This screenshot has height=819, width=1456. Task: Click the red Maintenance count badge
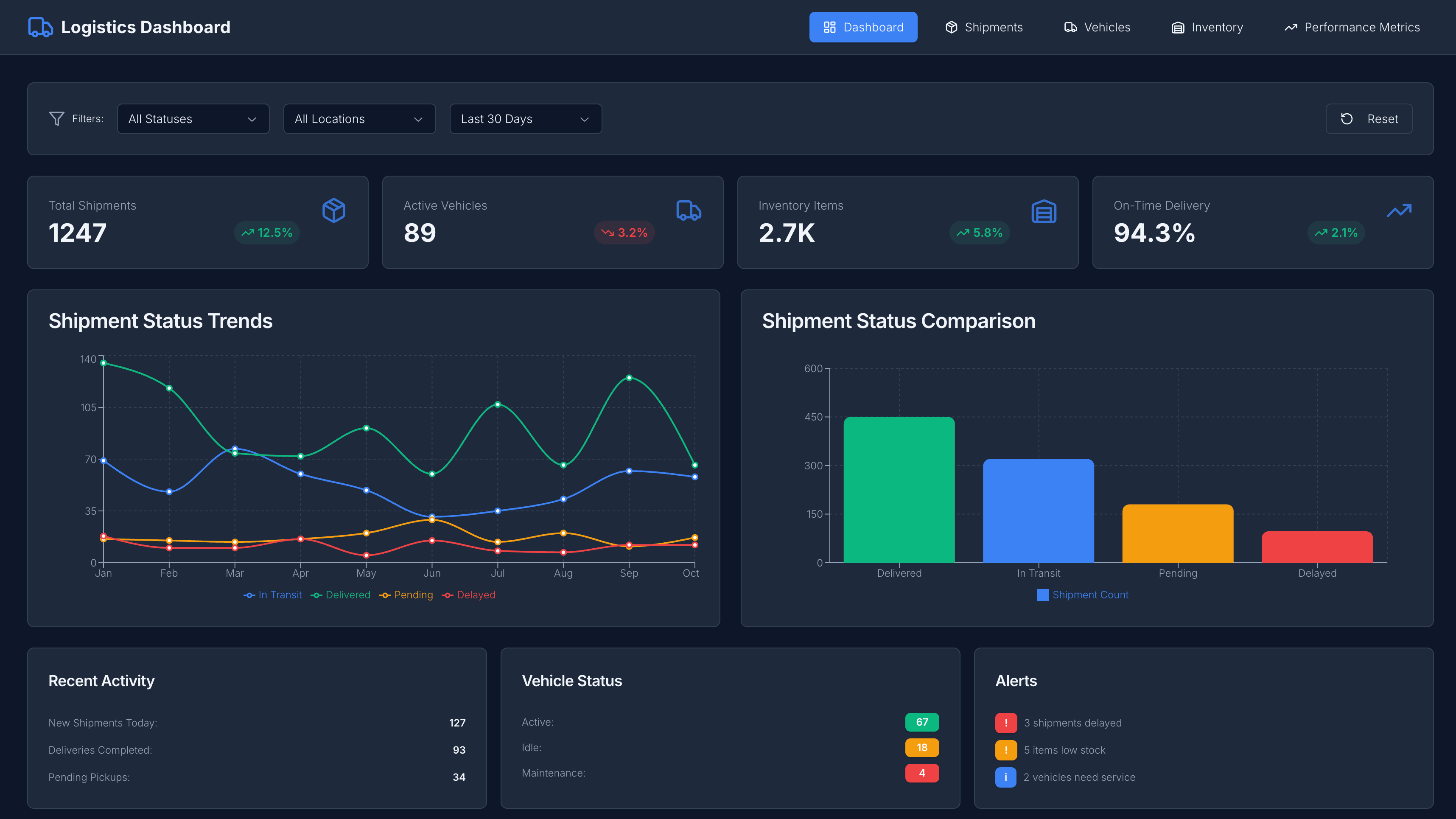coord(922,773)
